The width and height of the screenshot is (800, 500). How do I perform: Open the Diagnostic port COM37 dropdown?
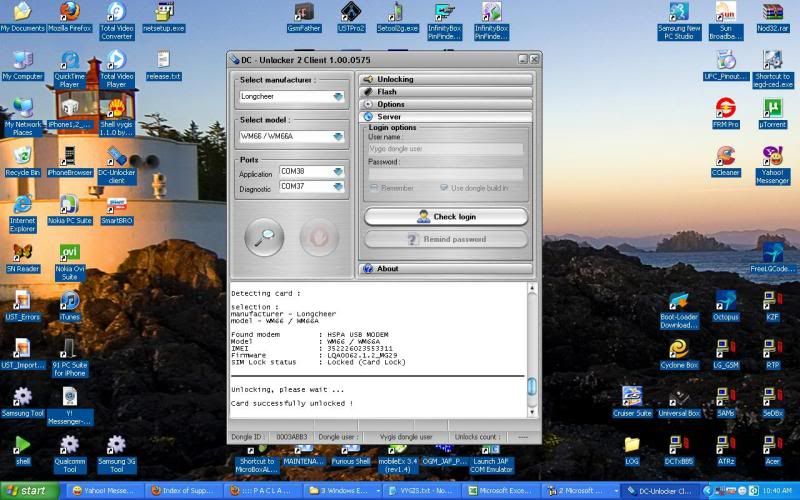338,187
